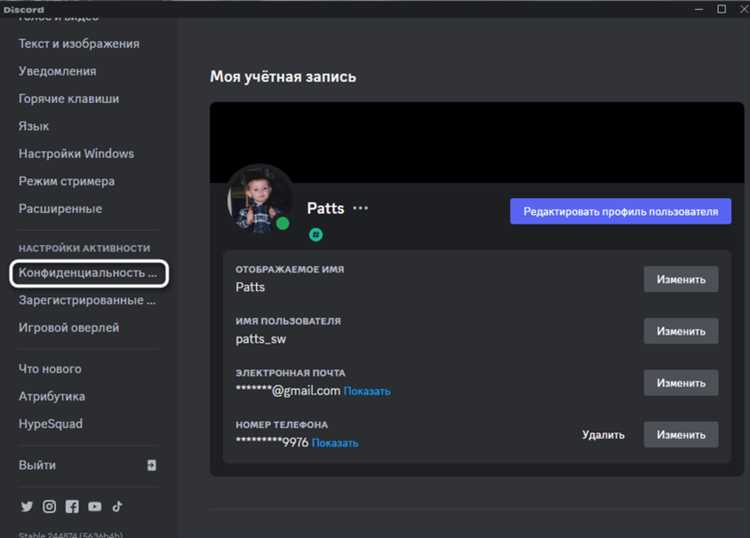Click Показать link next to email

(x=367, y=391)
